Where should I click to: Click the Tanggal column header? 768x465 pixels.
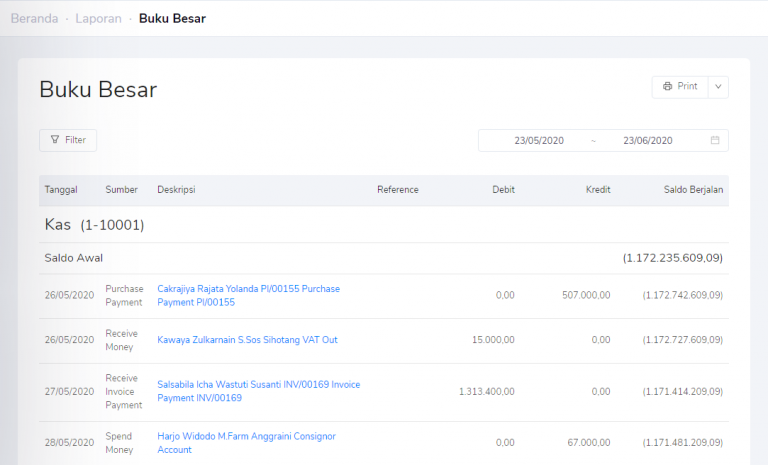coord(61,190)
